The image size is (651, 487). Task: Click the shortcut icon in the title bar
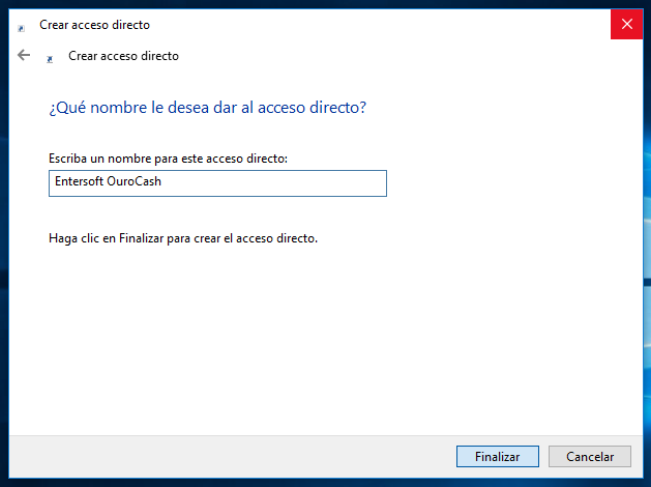point(21,28)
